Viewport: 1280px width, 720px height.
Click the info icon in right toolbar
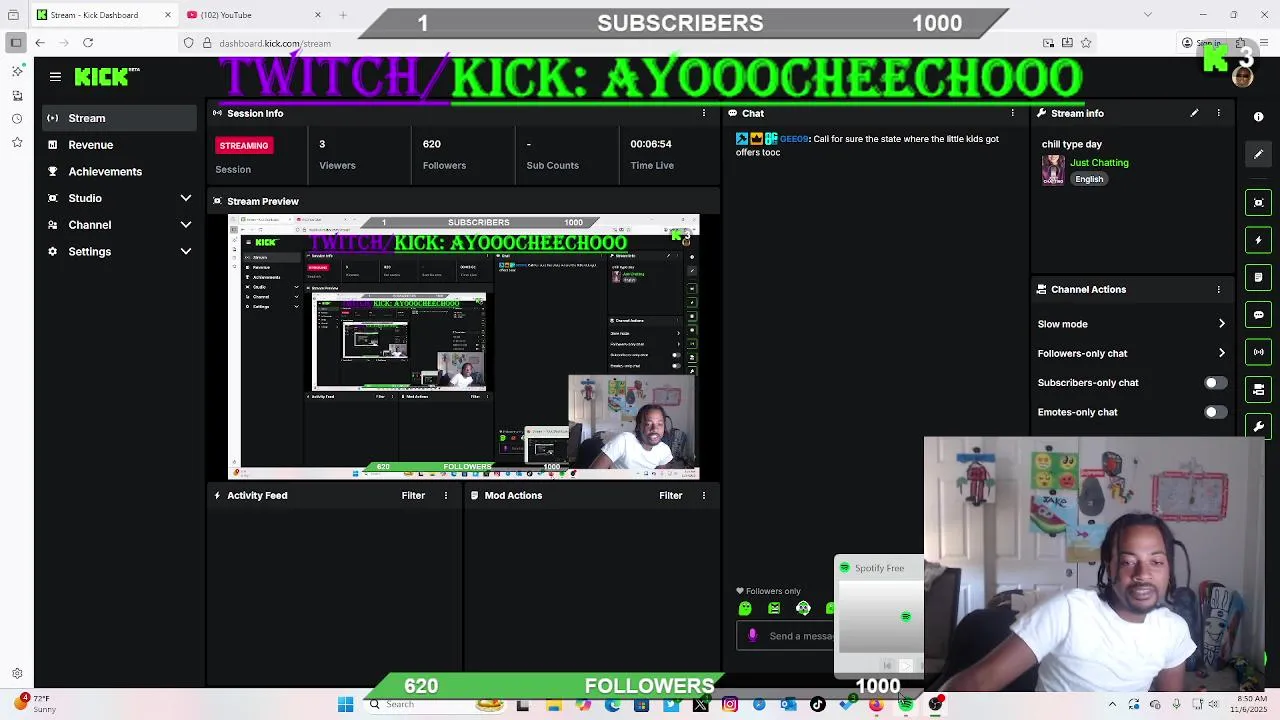coord(1258,117)
